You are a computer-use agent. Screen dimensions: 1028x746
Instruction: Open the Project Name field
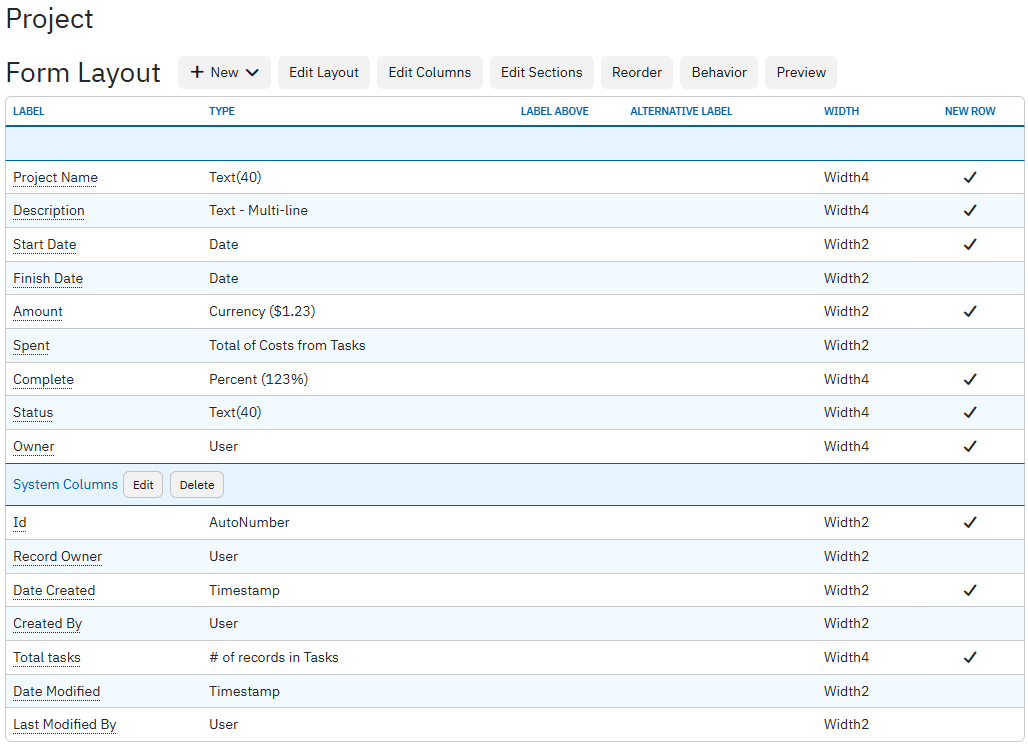tap(56, 178)
